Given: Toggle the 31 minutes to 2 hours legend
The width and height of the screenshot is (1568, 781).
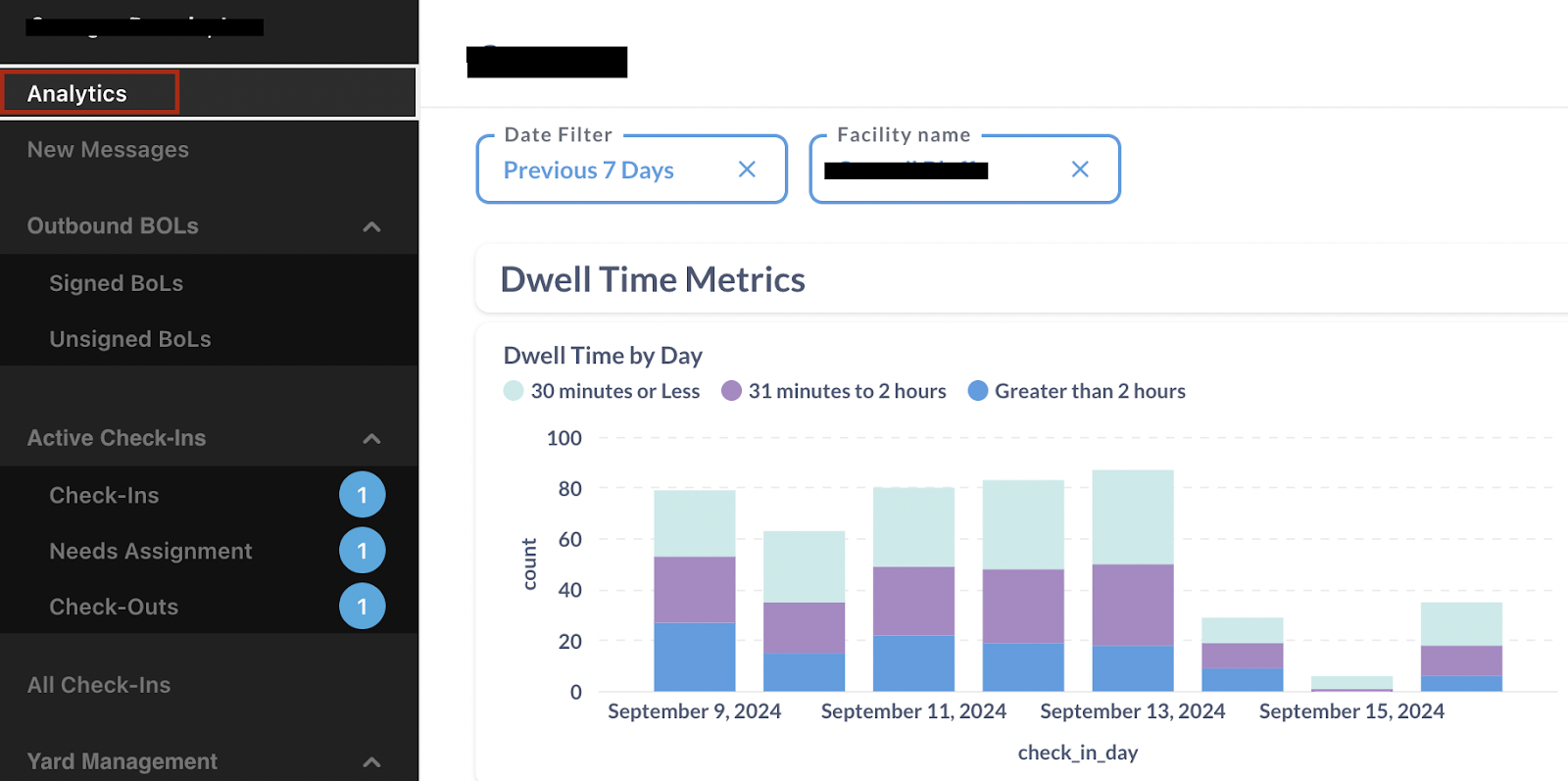Looking at the screenshot, I should point(834,391).
